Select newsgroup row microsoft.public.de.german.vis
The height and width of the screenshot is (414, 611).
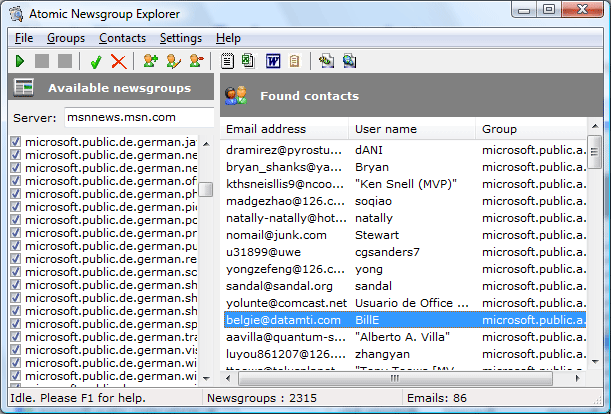104,350
